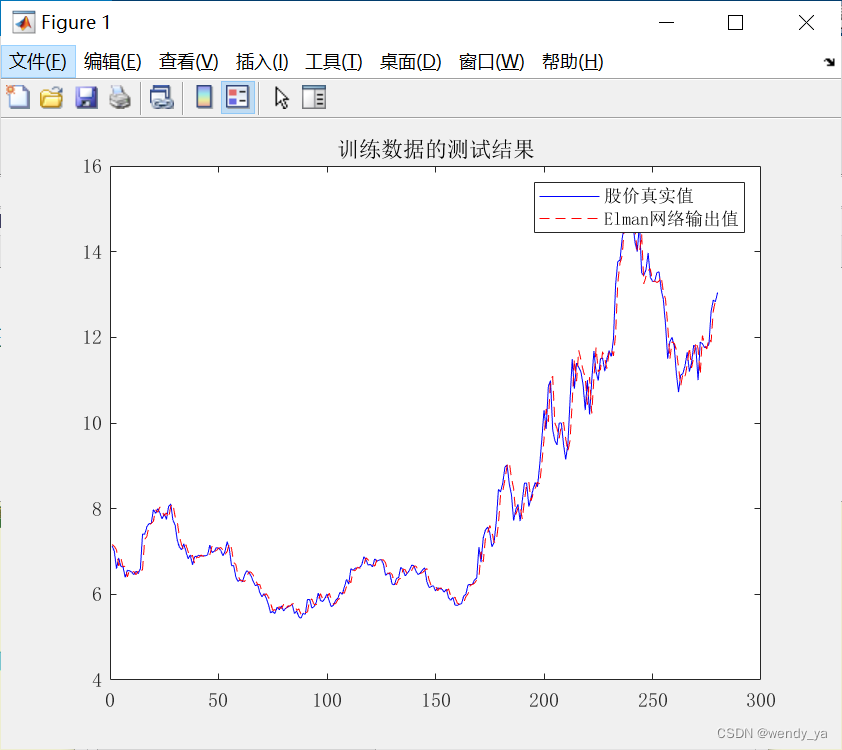Click the x-axis tick label 150
This screenshot has height=750, width=842.
point(435,701)
